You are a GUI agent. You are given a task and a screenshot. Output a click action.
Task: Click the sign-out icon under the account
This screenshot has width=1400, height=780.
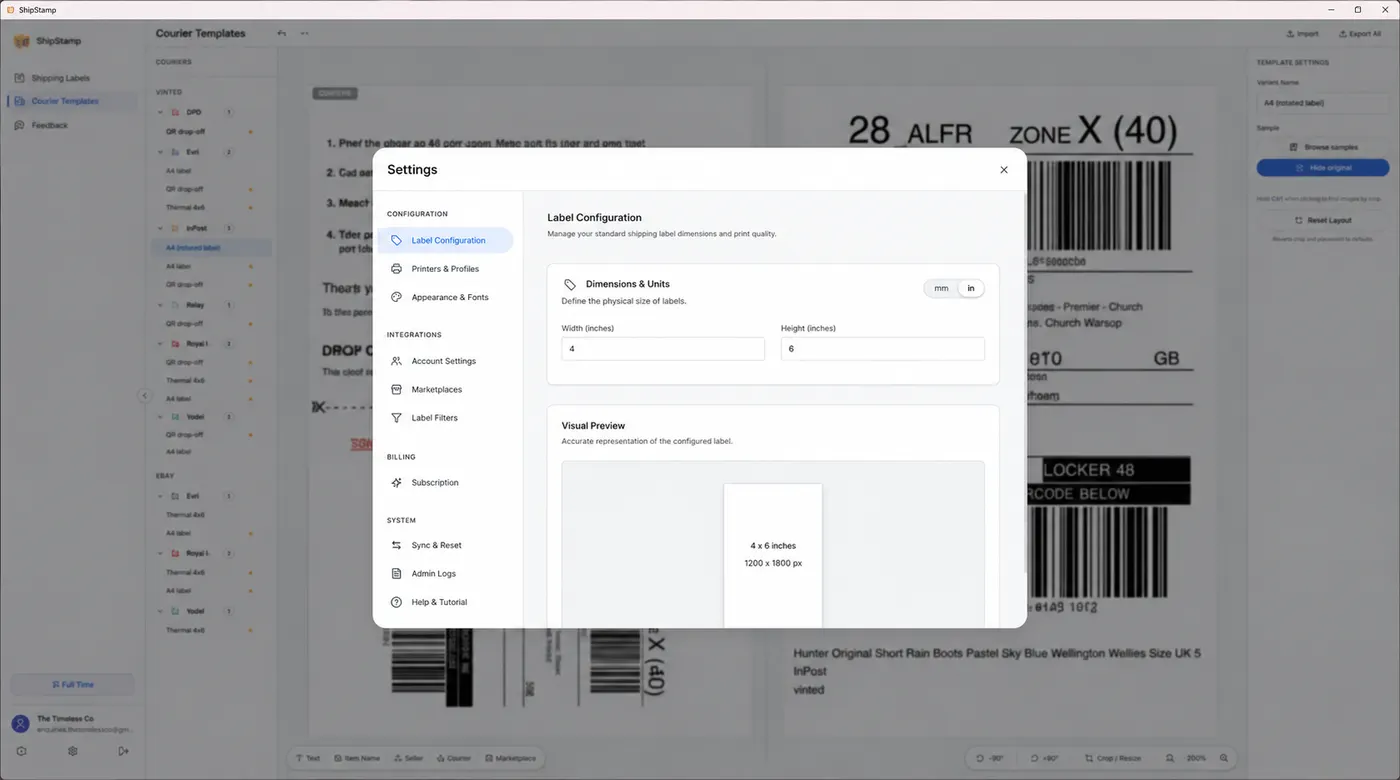123,751
